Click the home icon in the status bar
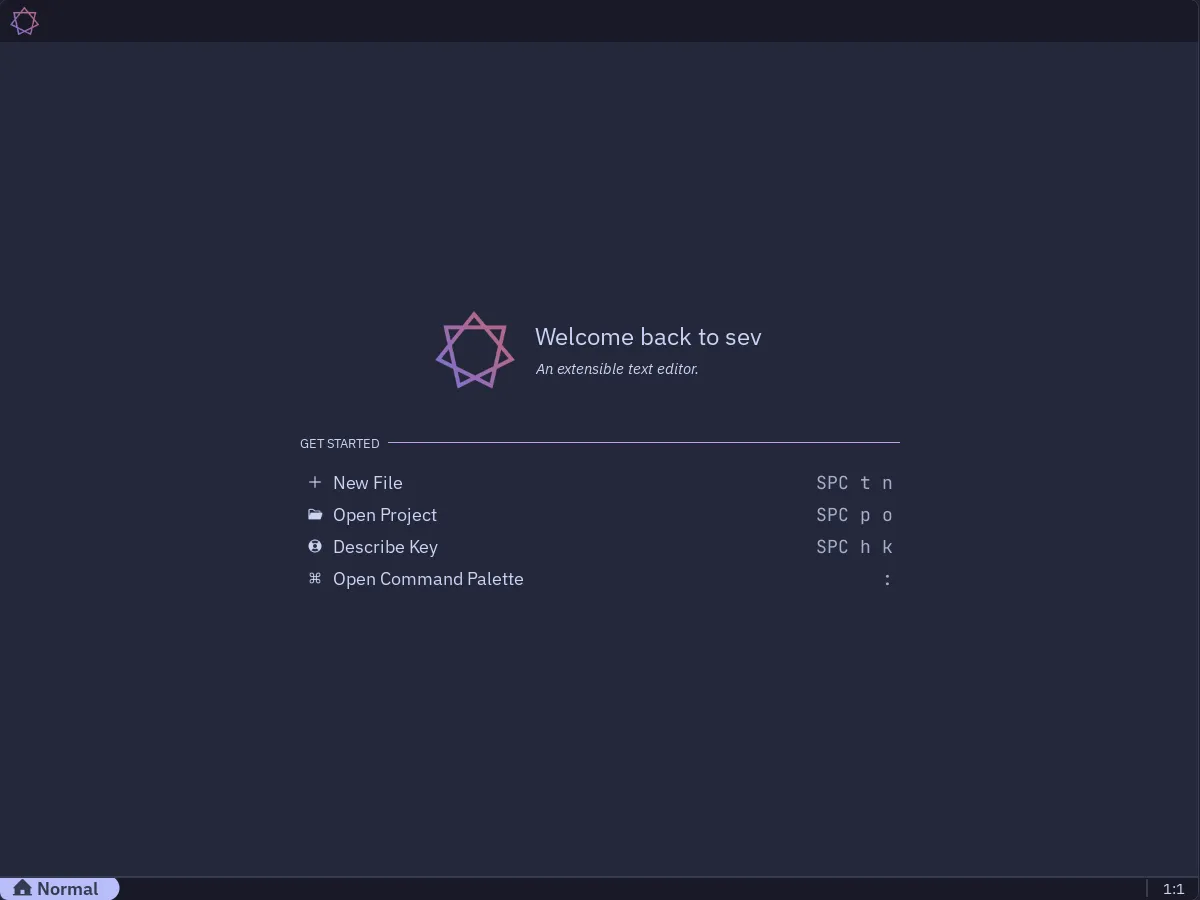 coord(21,888)
